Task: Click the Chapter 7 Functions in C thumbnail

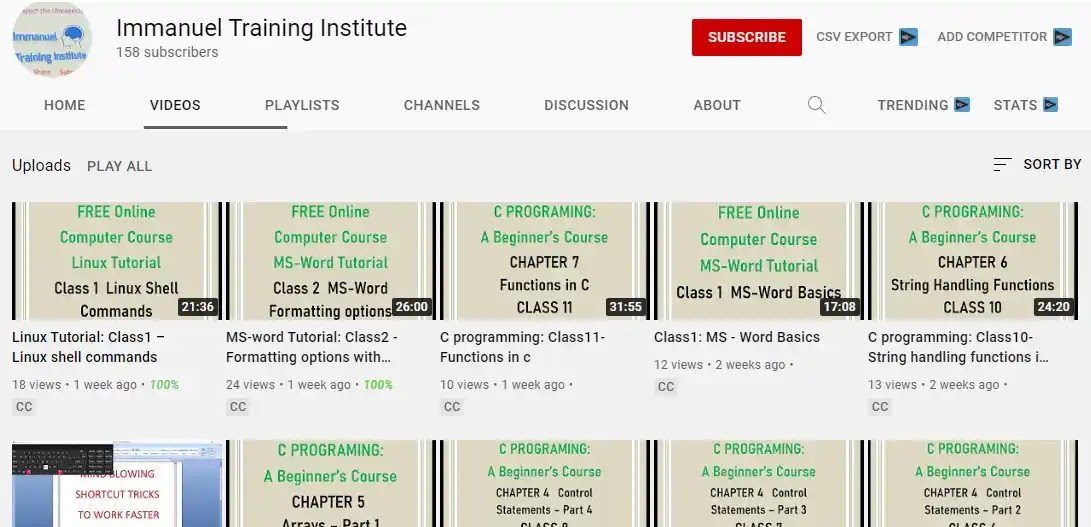Action: [x=545, y=261]
